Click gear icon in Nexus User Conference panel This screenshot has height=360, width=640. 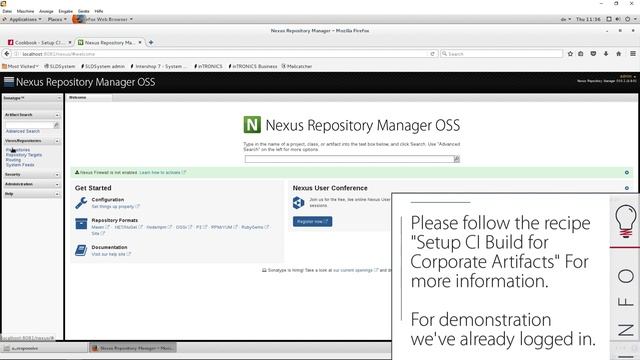(x=627, y=188)
